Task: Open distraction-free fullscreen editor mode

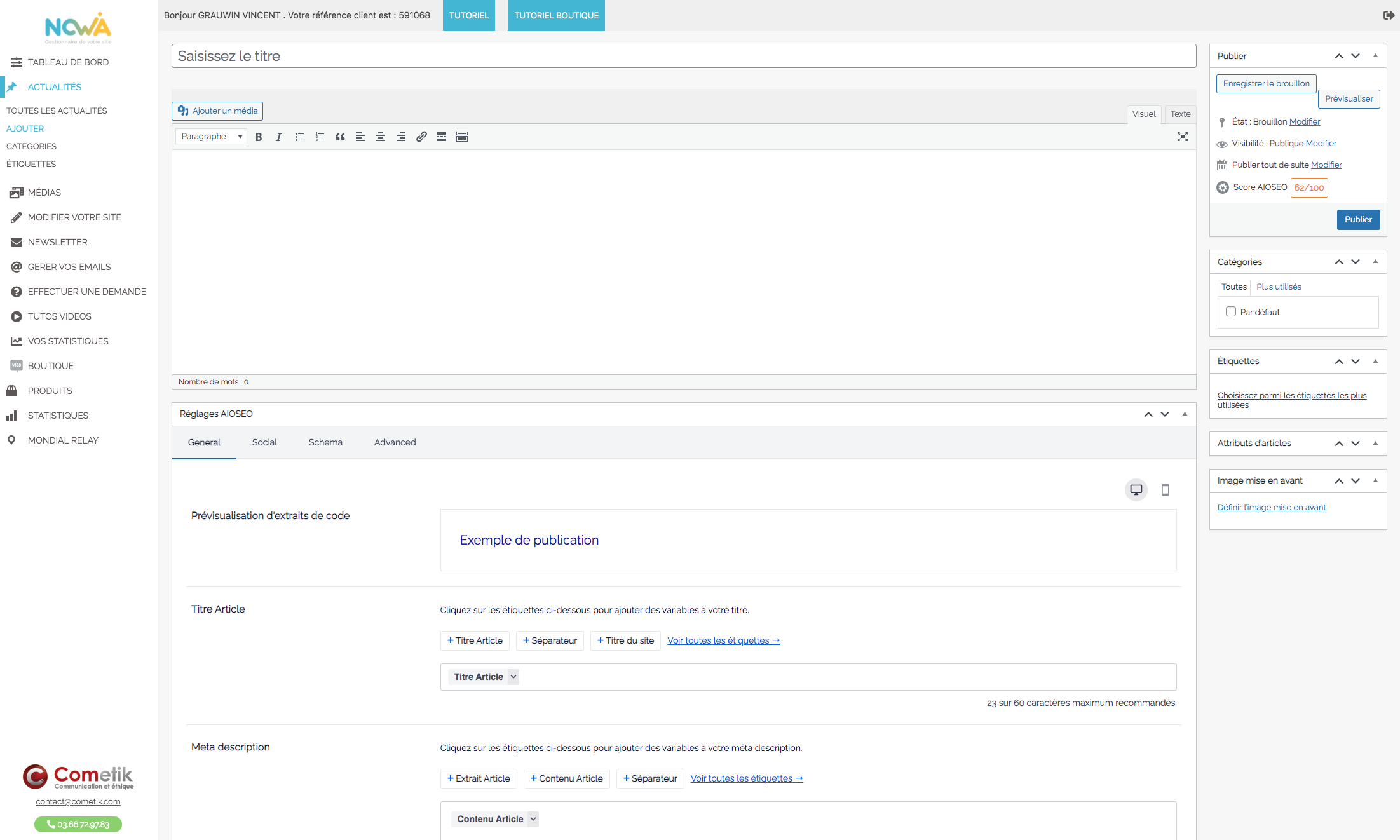Action: point(1182,137)
